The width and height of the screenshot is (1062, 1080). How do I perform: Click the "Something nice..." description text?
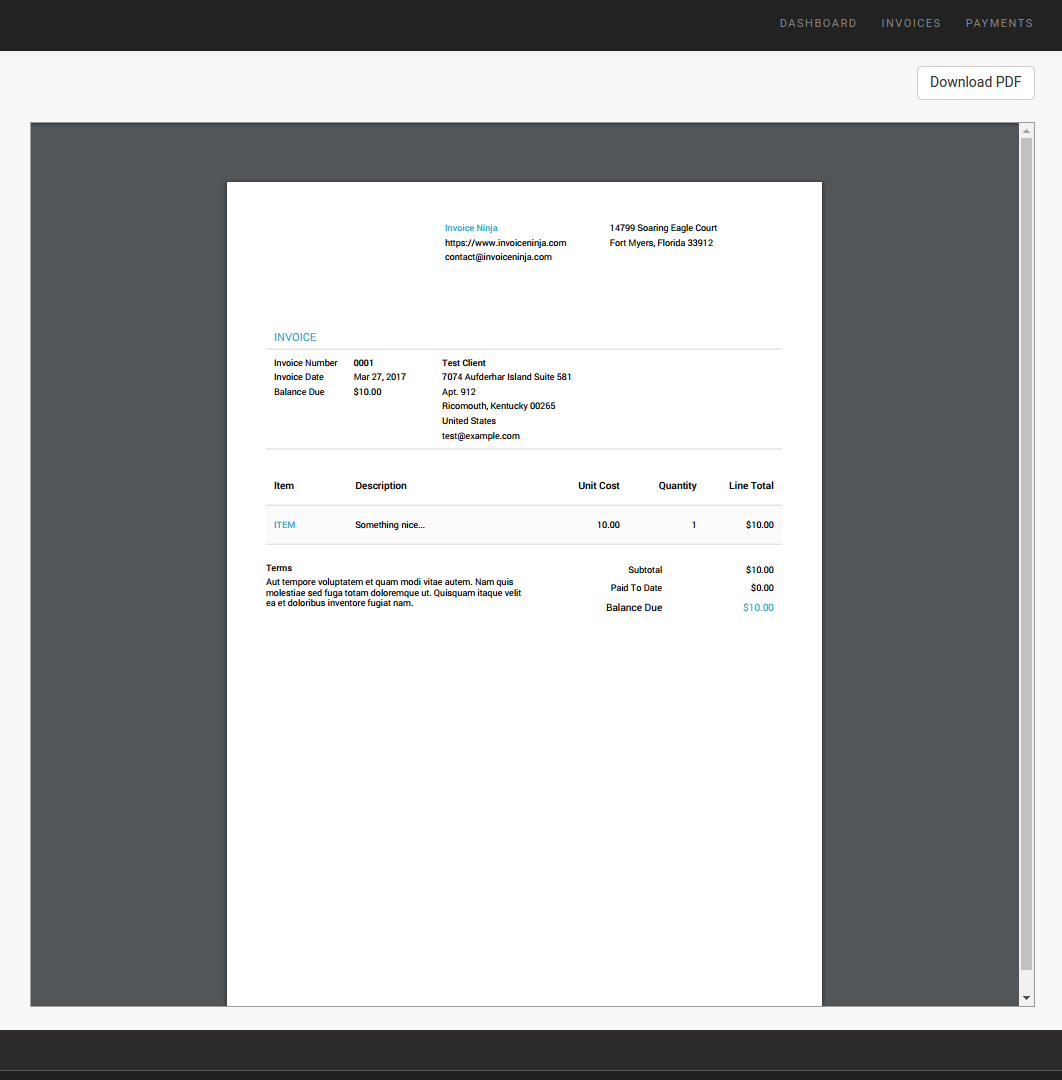(x=390, y=525)
